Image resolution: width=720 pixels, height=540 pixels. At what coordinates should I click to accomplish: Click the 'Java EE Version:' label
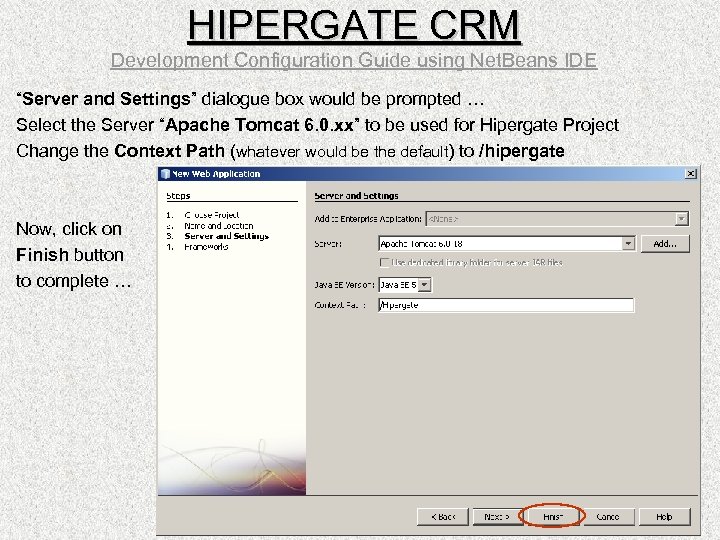tap(344, 285)
